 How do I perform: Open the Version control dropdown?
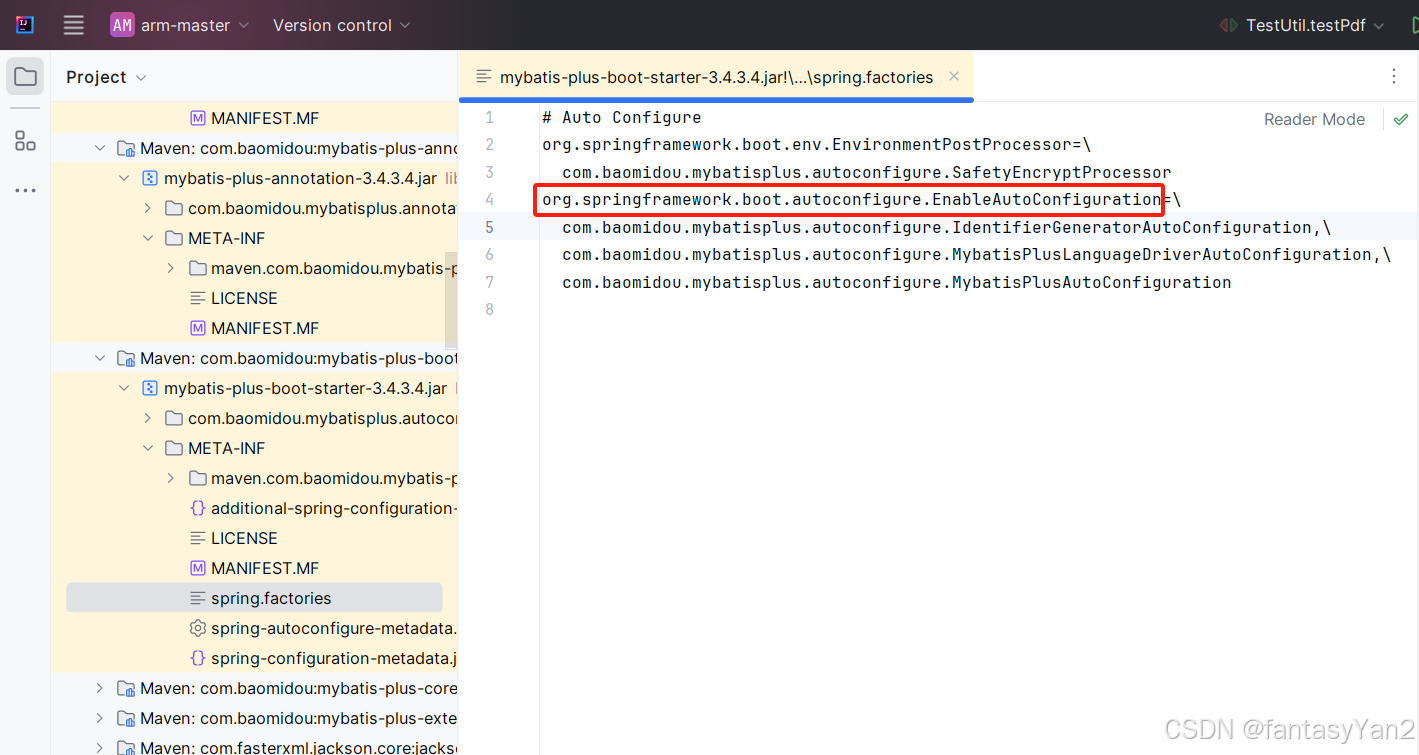(342, 25)
